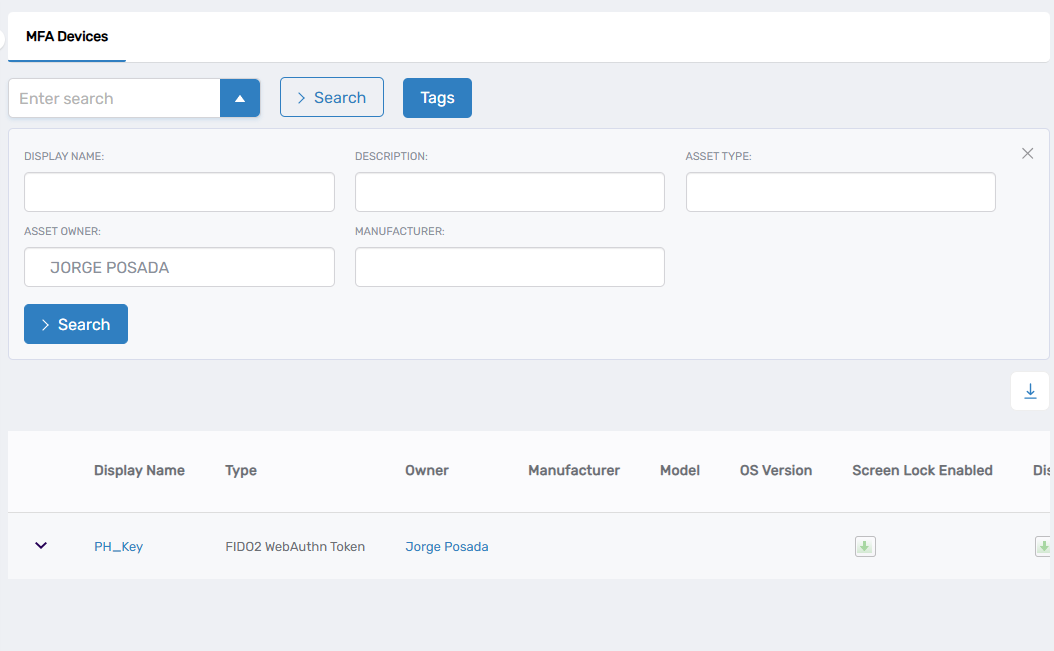This screenshot has height=651, width=1054.
Task: Focus the Display Name filter field
Action: [x=179, y=192]
